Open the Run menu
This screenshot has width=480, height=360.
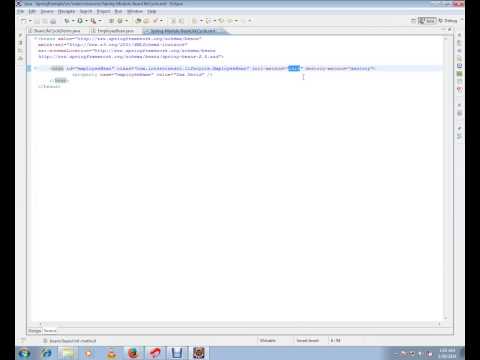pyautogui.click(x=118, y=12)
